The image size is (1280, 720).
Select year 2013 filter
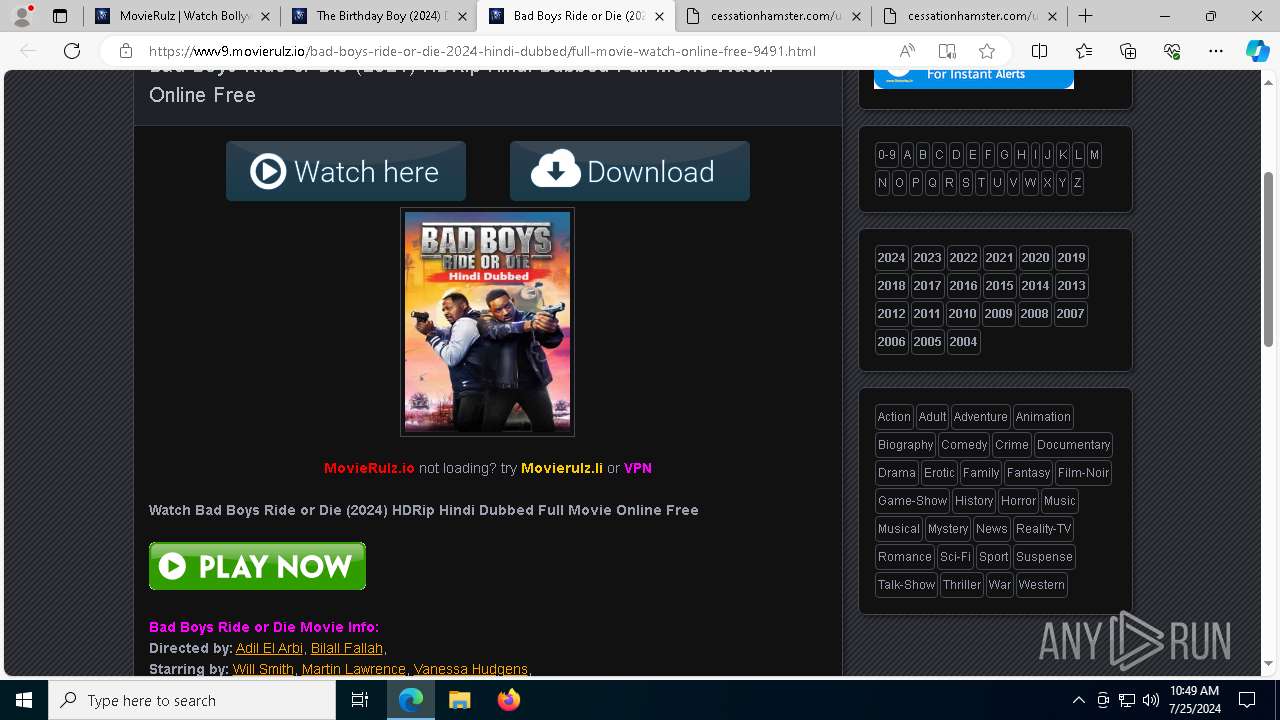click(1071, 286)
